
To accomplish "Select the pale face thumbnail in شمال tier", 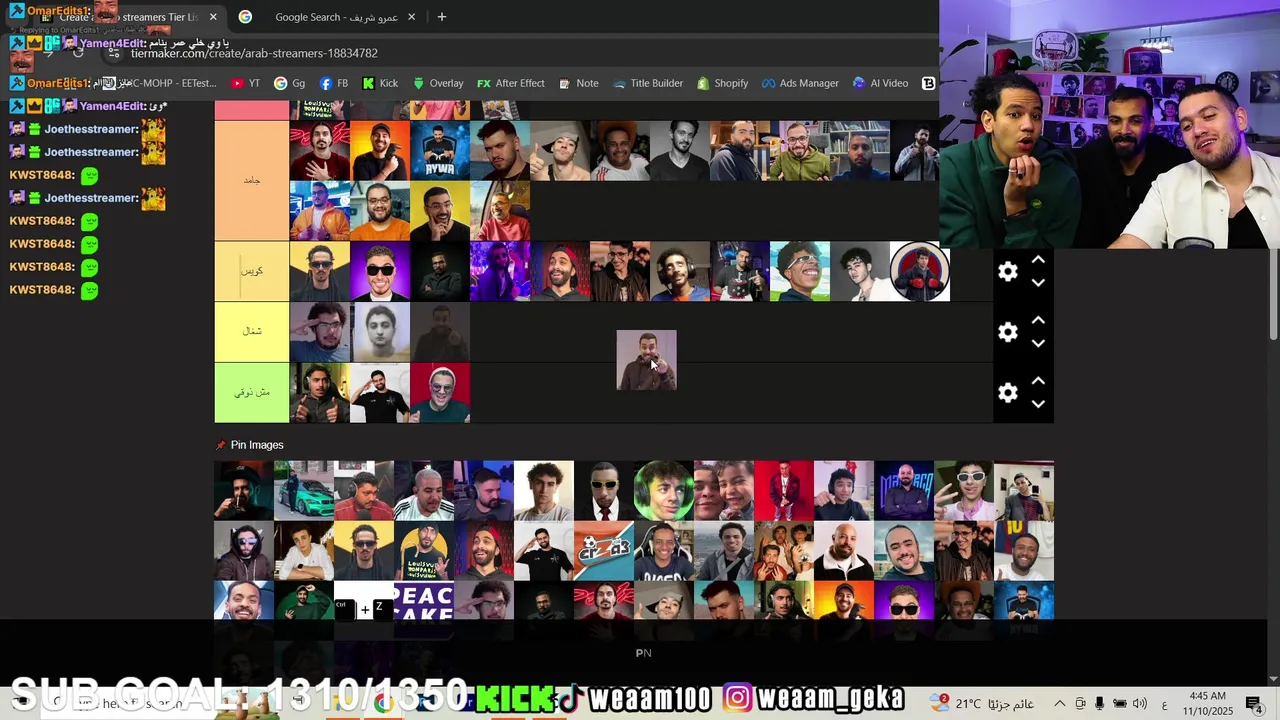I will pyautogui.click(x=380, y=332).
